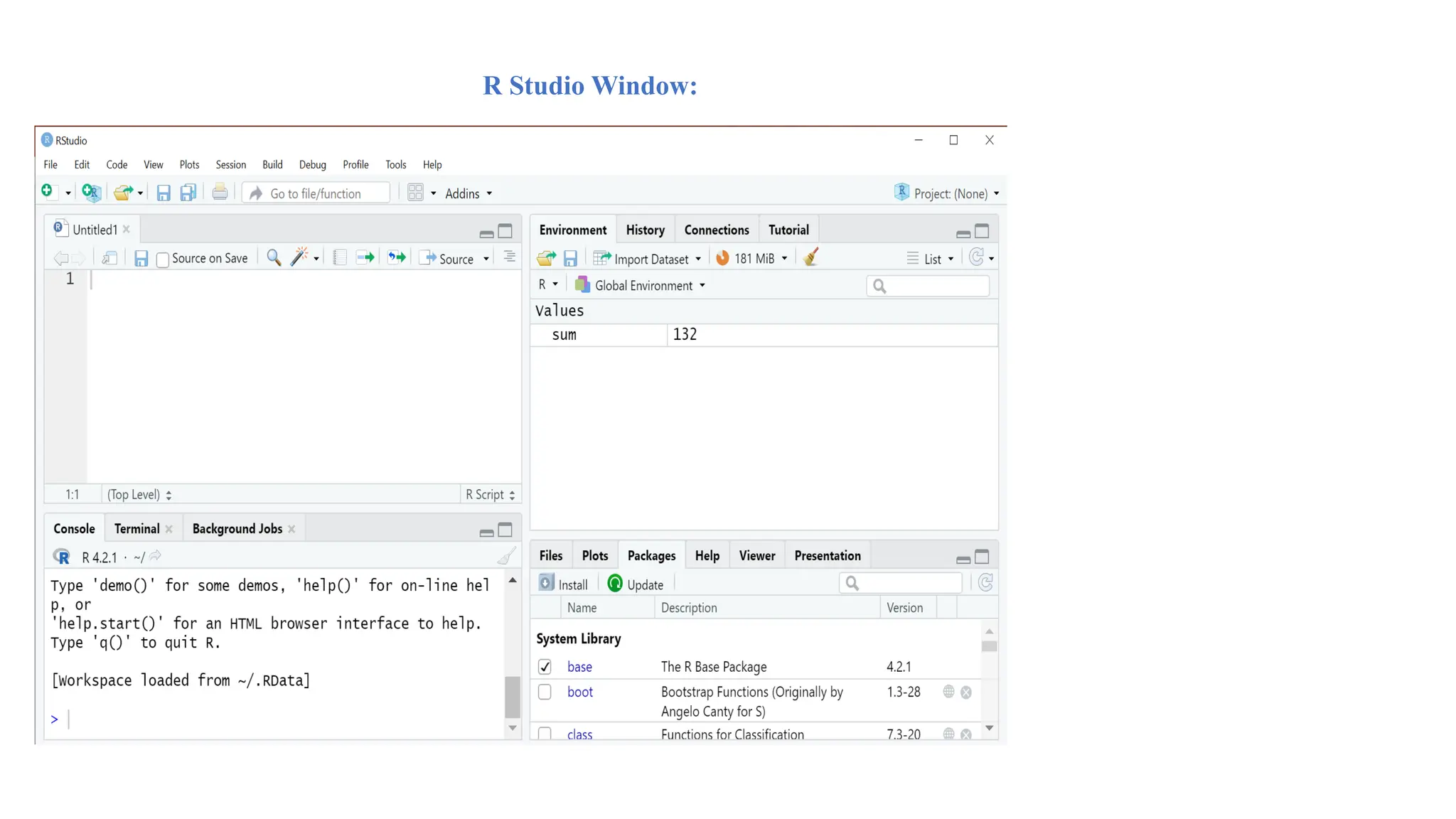This screenshot has width=1456, height=819.
Task: Click the Code Tools magic wand
Action: (x=299, y=257)
